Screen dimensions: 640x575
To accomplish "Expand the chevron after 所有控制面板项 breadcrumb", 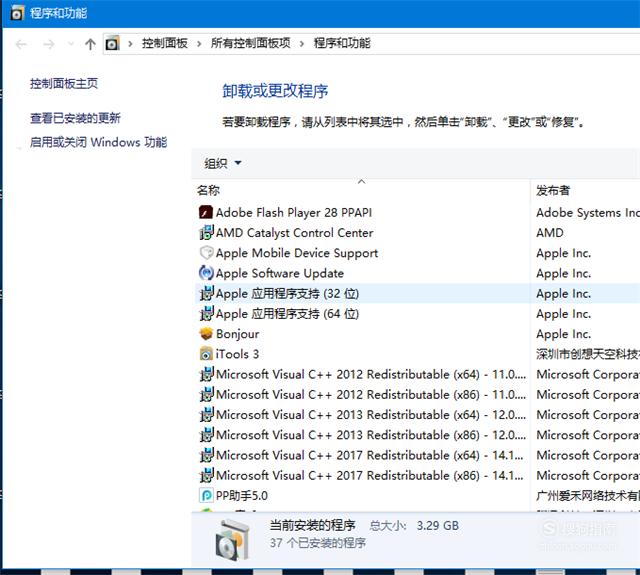I will click(x=302, y=43).
